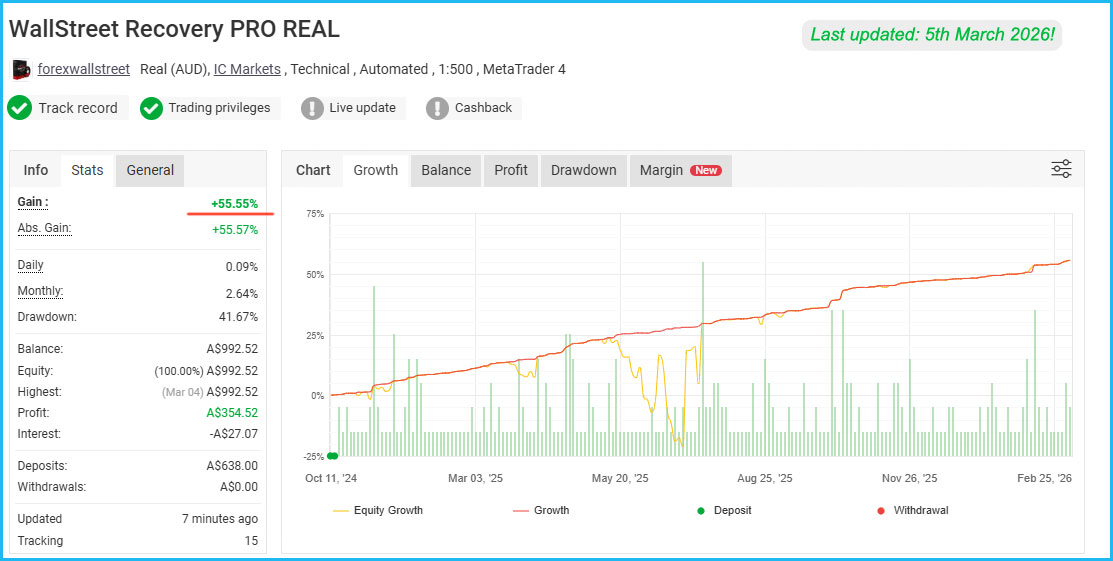Click the underlined Daily label

click(31, 266)
